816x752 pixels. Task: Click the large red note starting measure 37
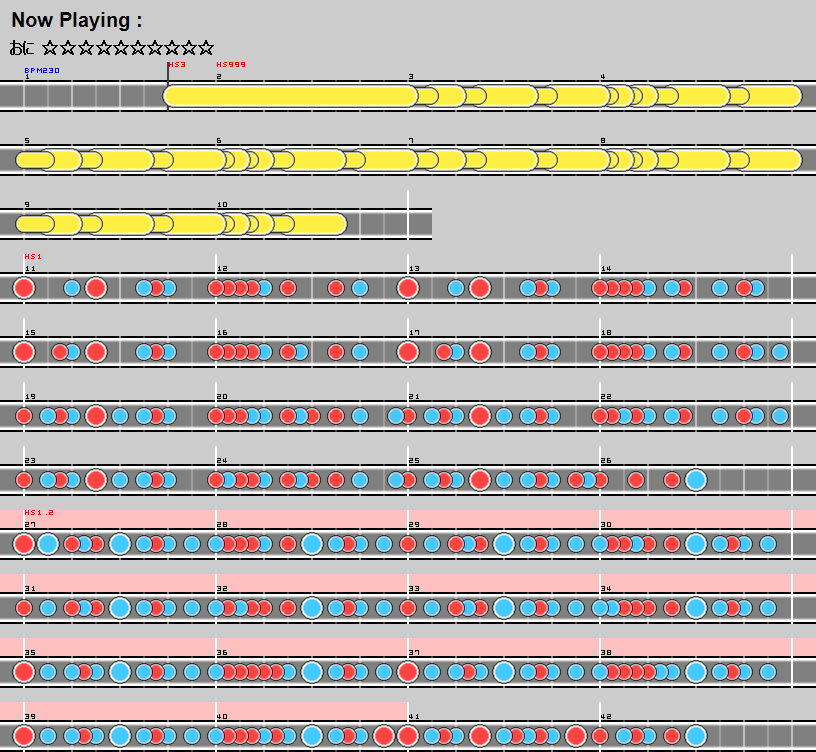408,672
